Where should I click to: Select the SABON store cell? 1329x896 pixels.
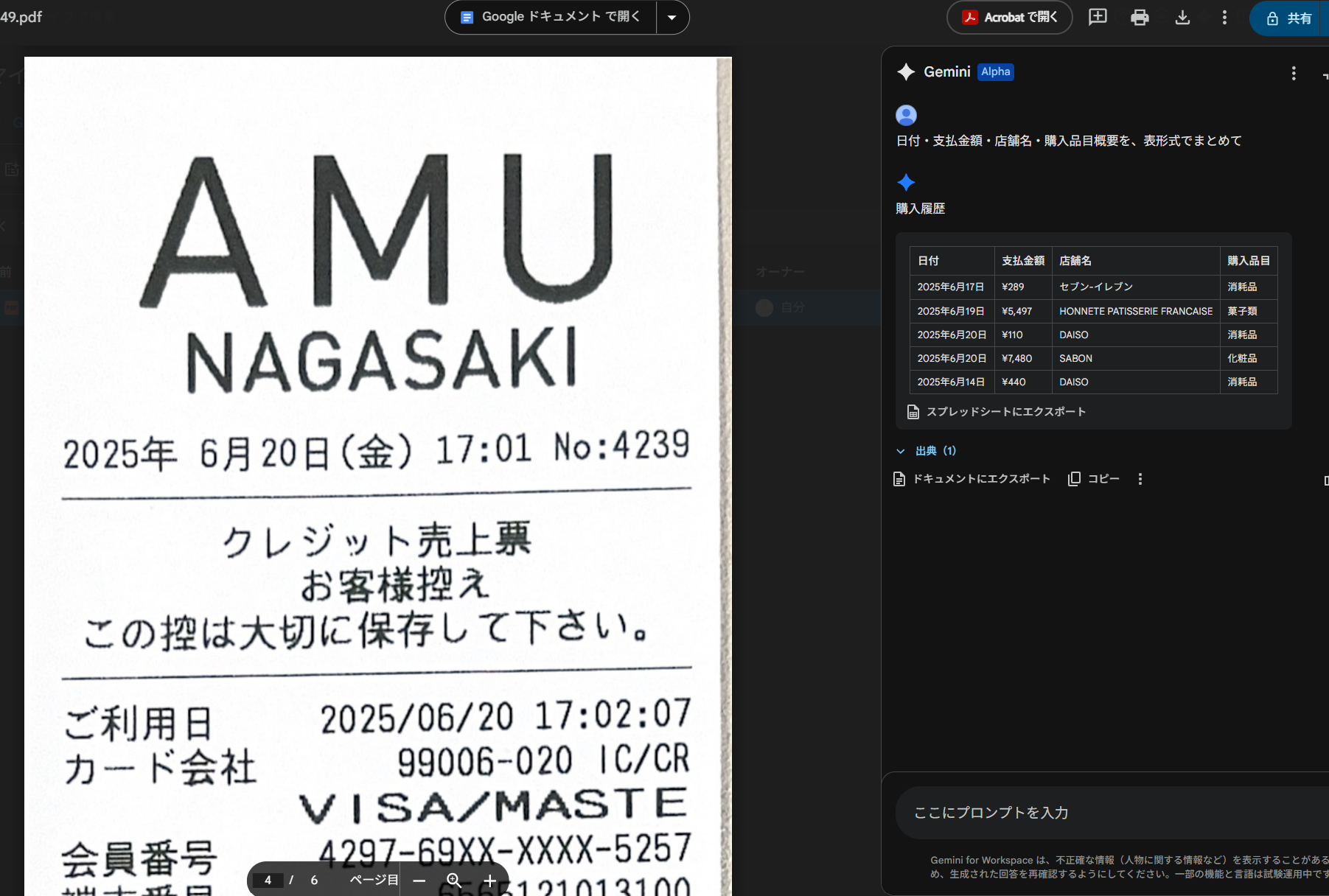[1136, 358]
